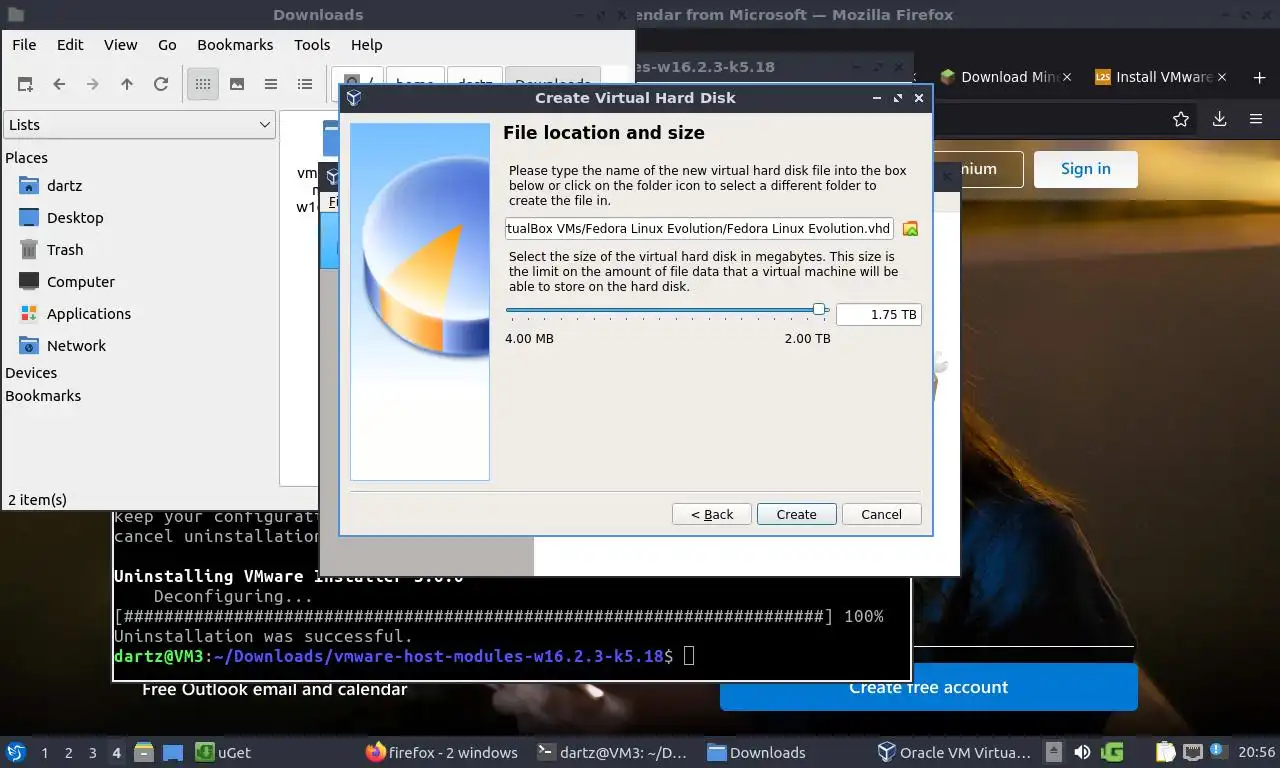Click the new tab icon in file manager toolbar
Screen dimensions: 1280x768
click(x=25, y=85)
